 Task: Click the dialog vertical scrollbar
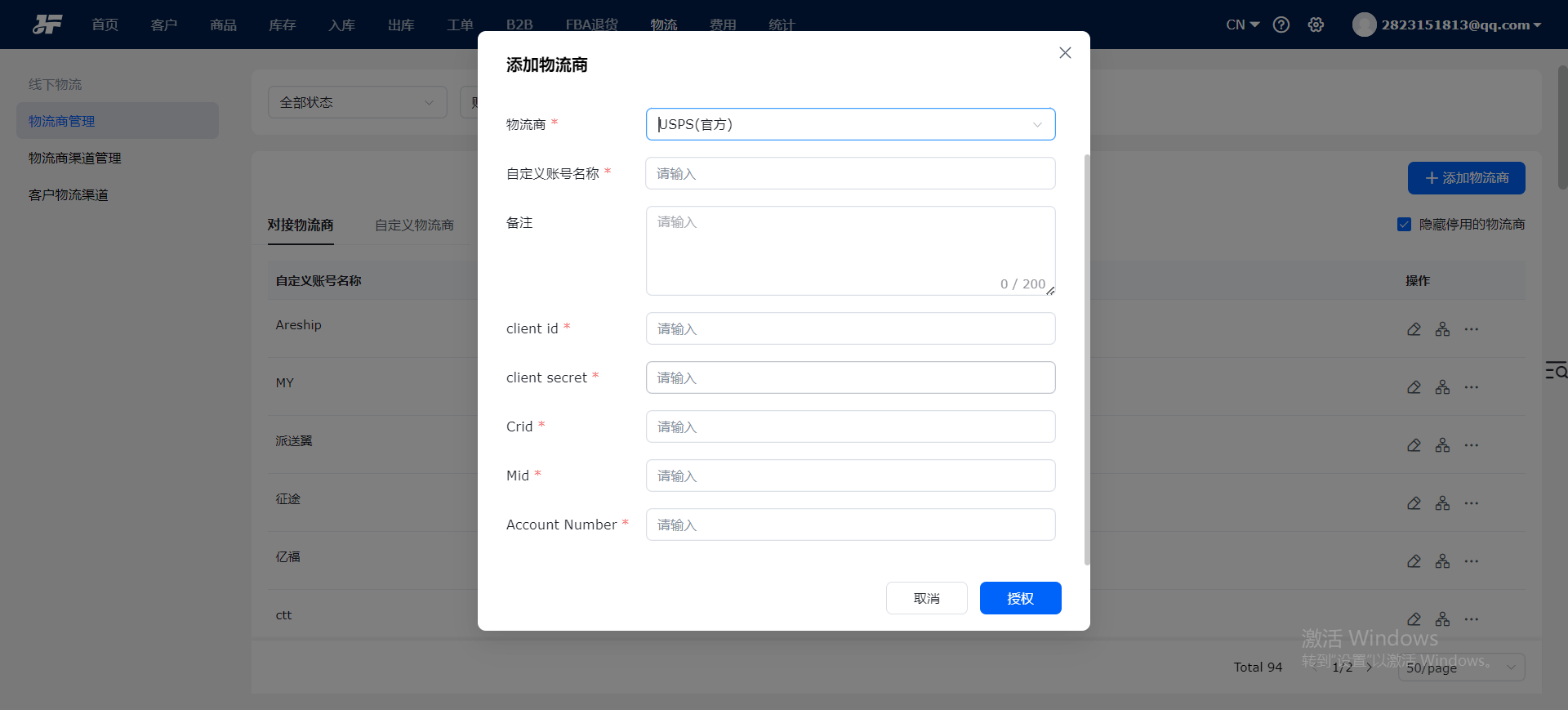tap(1087, 359)
